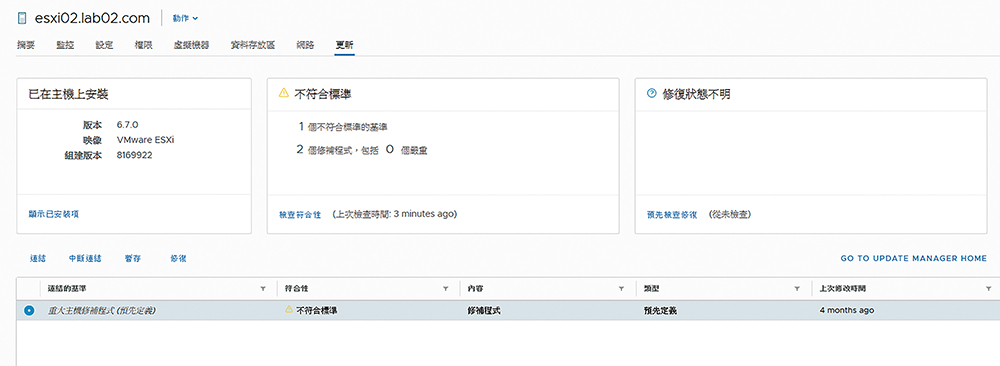1000x366 pixels.
Task: Click the 修復 button
Action: click(178, 259)
